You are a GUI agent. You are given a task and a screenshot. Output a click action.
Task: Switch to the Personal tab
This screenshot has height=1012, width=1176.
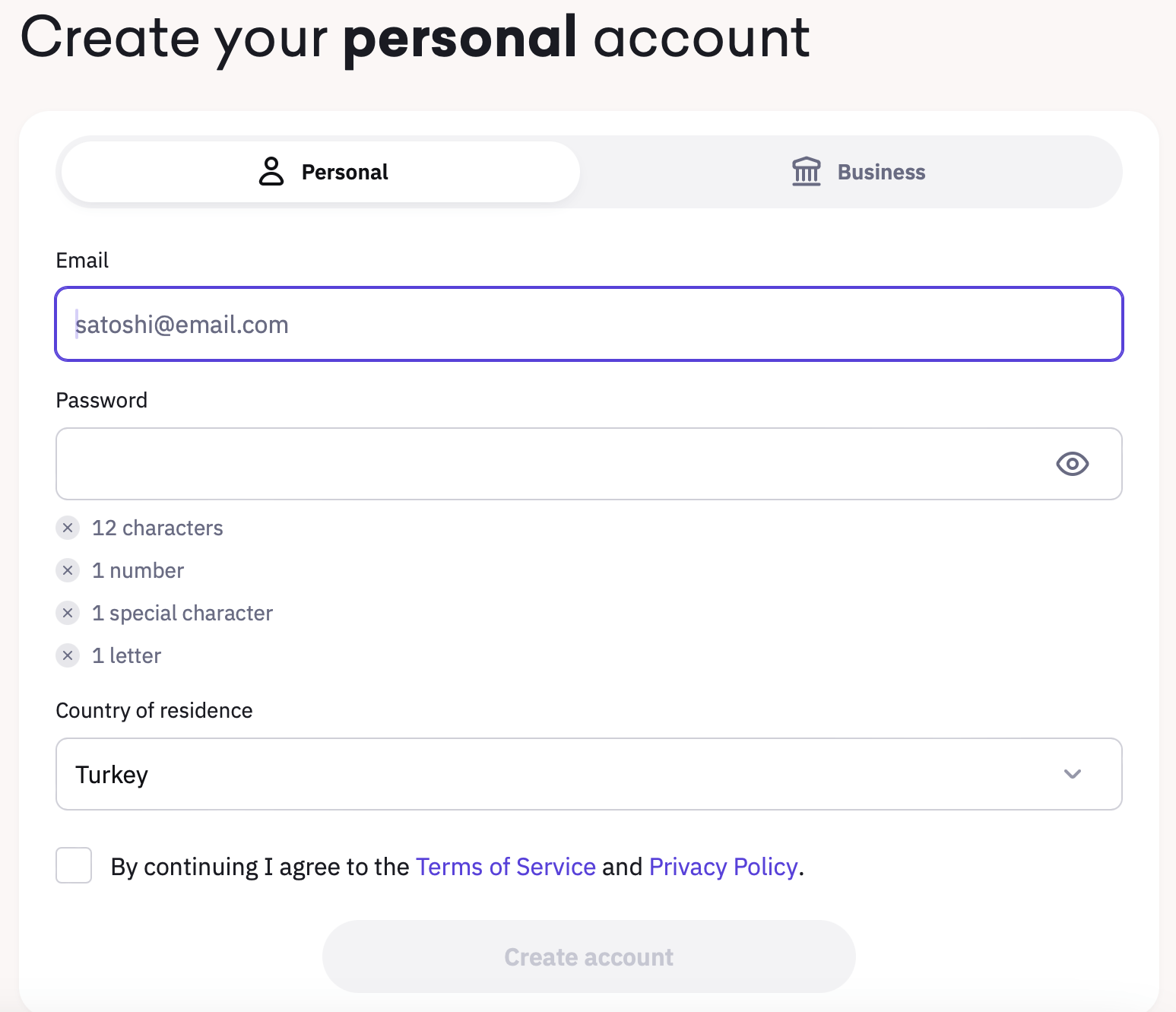coord(321,172)
